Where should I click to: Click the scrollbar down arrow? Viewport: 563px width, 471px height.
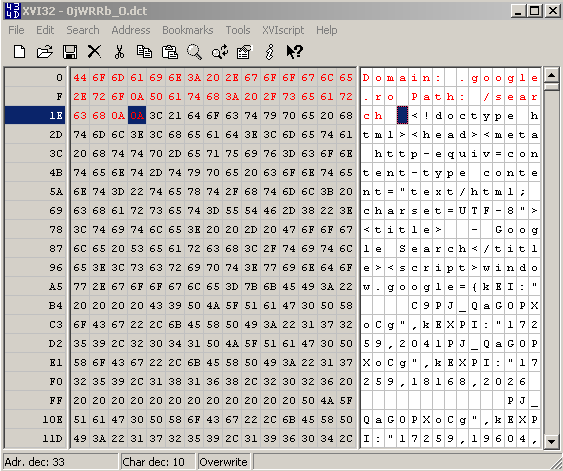point(551,441)
